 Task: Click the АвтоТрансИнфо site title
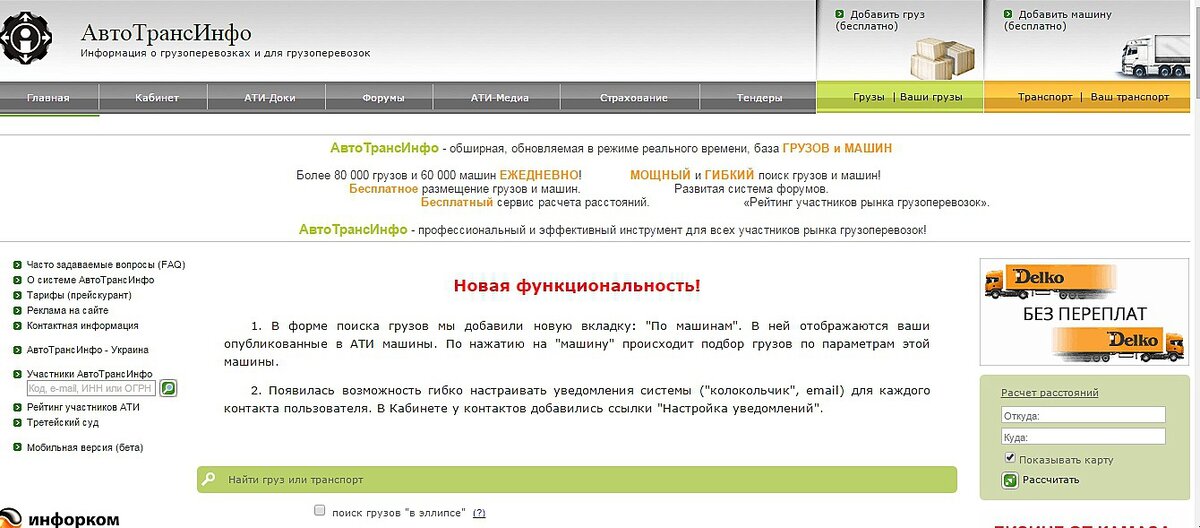[166, 33]
